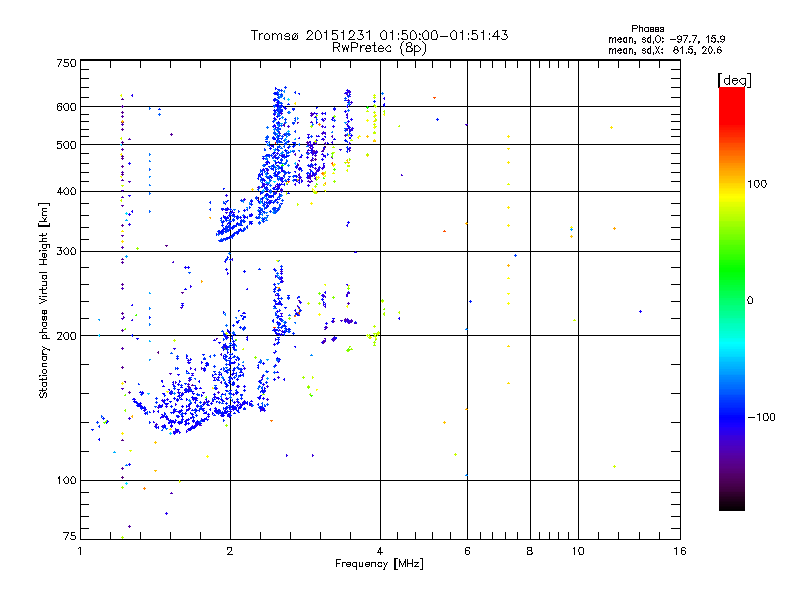Click the 'mean, sd,O: -97.7, 15.9' line
The image size is (800, 600).
(666, 39)
